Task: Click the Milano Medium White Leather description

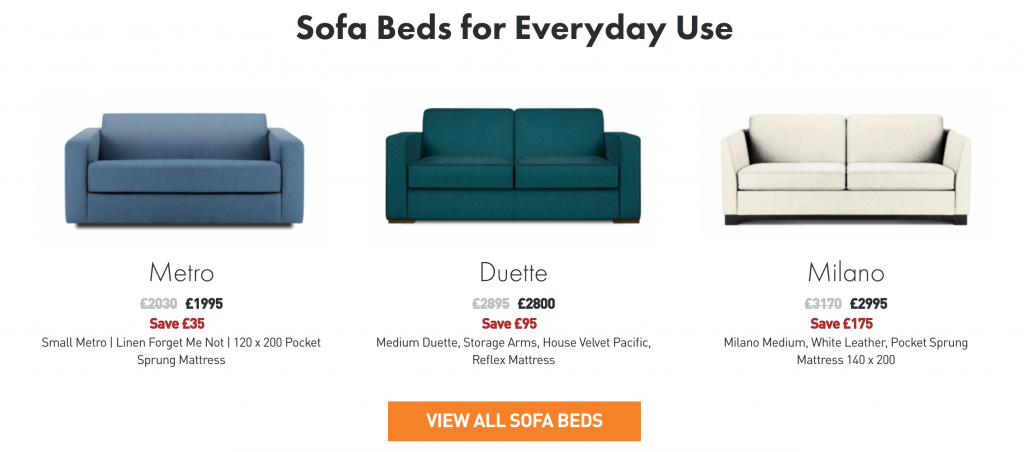Action: [x=845, y=351]
